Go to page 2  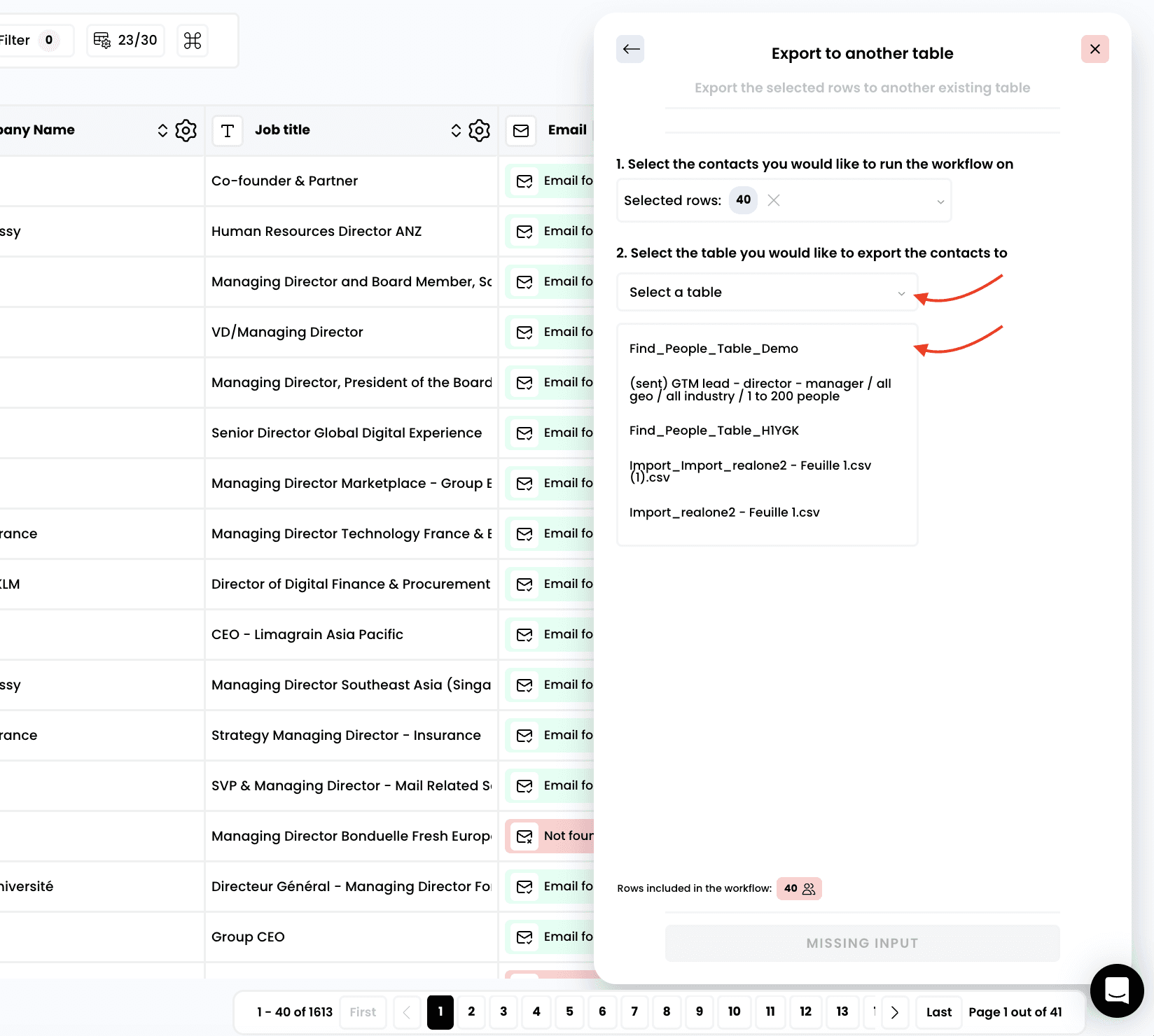471,1012
